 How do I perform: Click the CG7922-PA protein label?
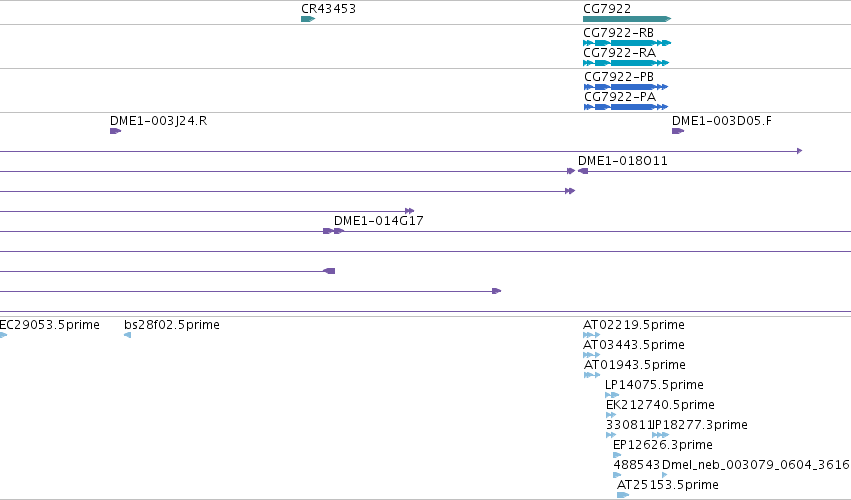(620, 97)
